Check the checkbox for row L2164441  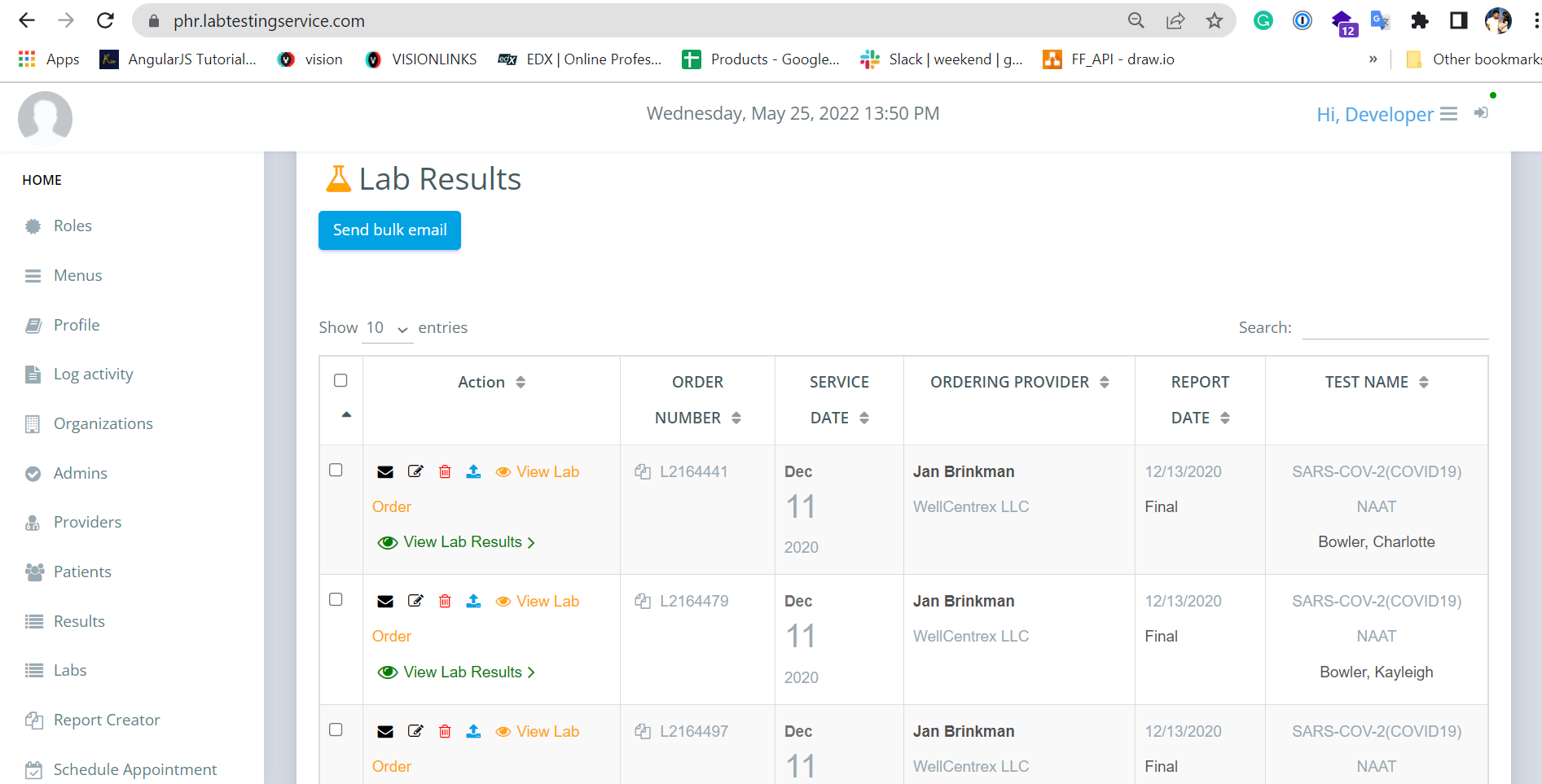tap(336, 470)
